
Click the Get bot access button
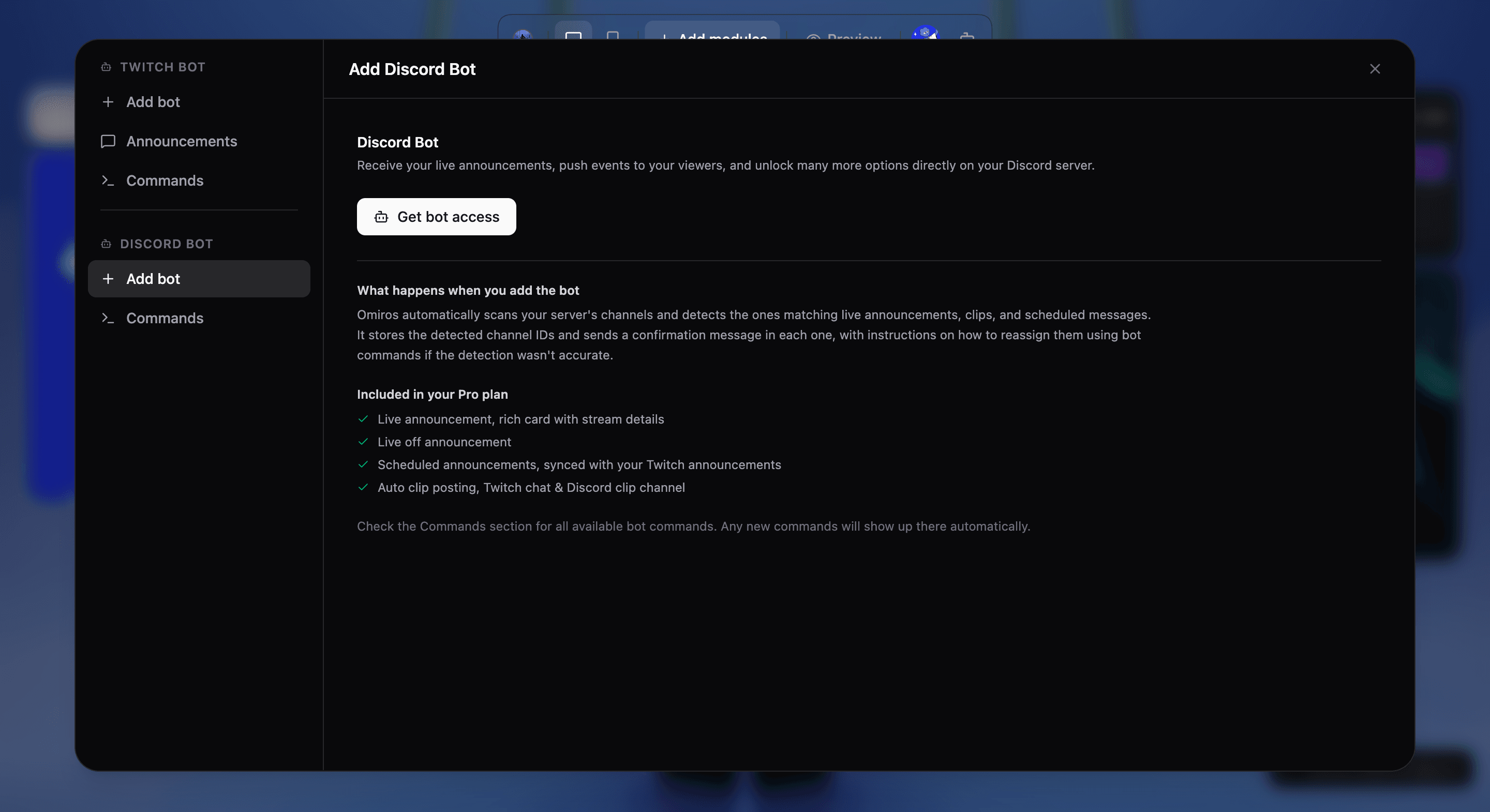coord(436,217)
